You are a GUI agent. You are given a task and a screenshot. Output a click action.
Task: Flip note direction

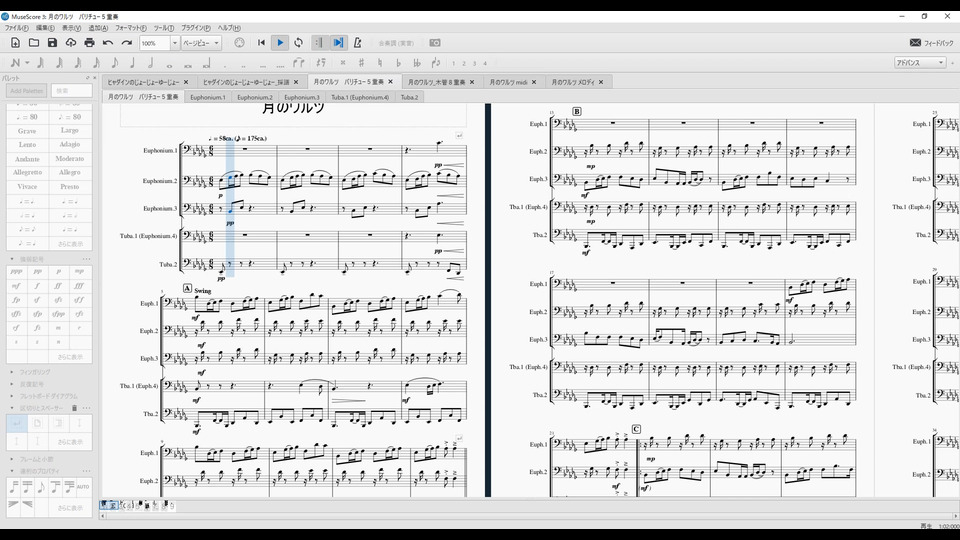pos(436,62)
